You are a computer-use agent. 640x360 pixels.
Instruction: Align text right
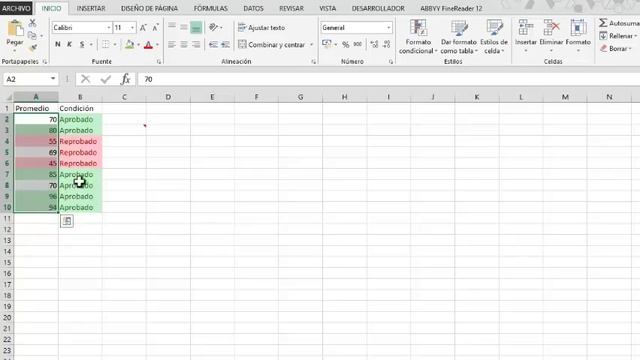196,44
